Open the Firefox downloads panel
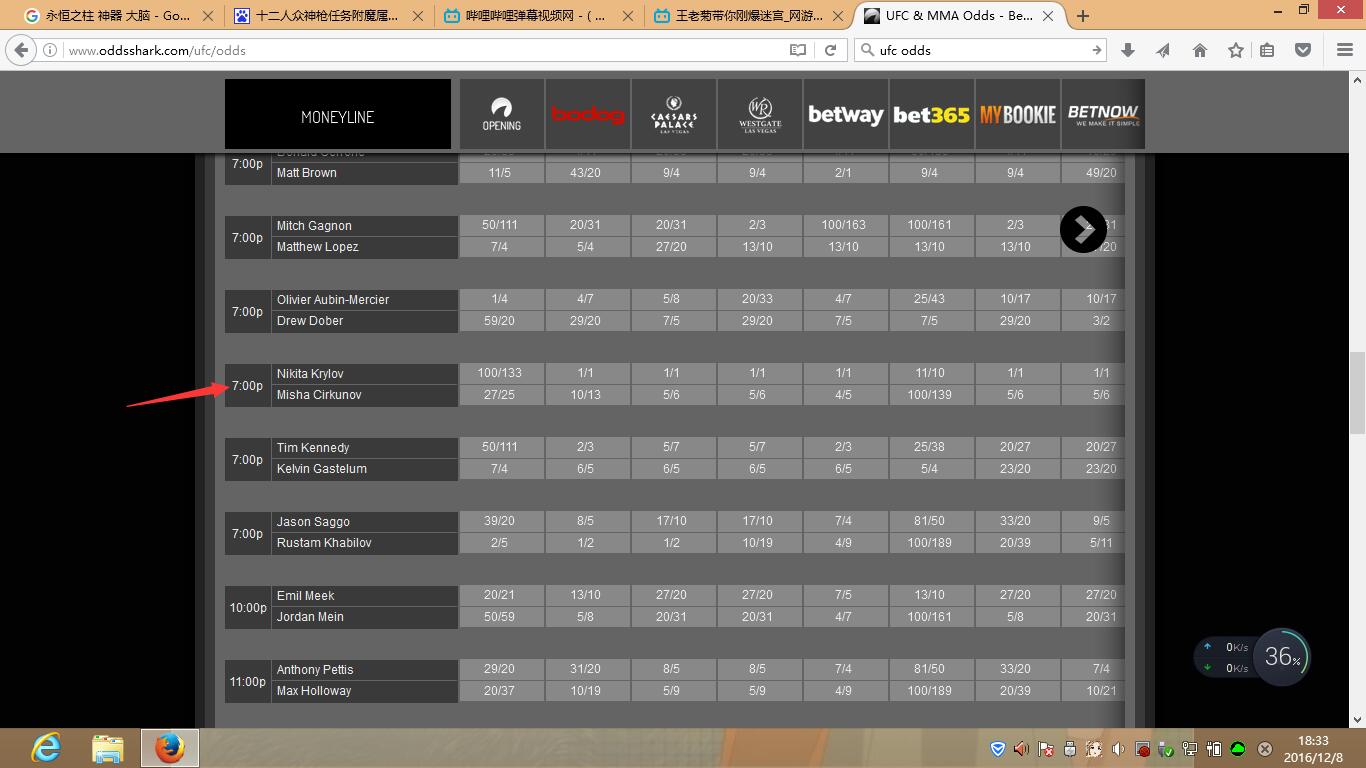 (1128, 50)
